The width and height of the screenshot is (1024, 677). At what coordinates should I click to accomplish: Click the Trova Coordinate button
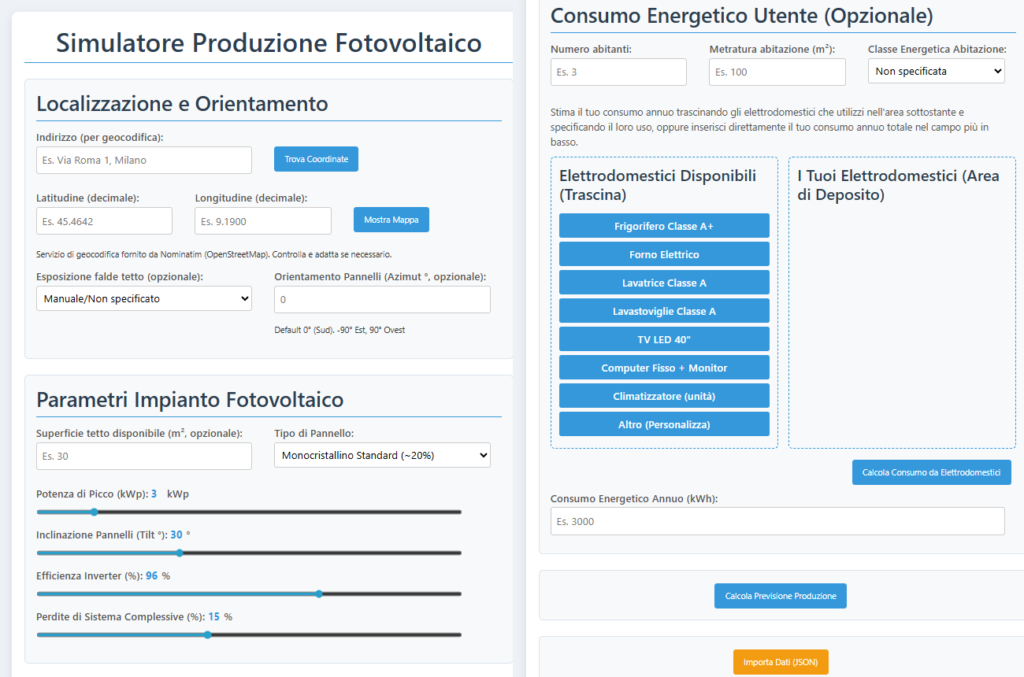pyautogui.click(x=316, y=159)
